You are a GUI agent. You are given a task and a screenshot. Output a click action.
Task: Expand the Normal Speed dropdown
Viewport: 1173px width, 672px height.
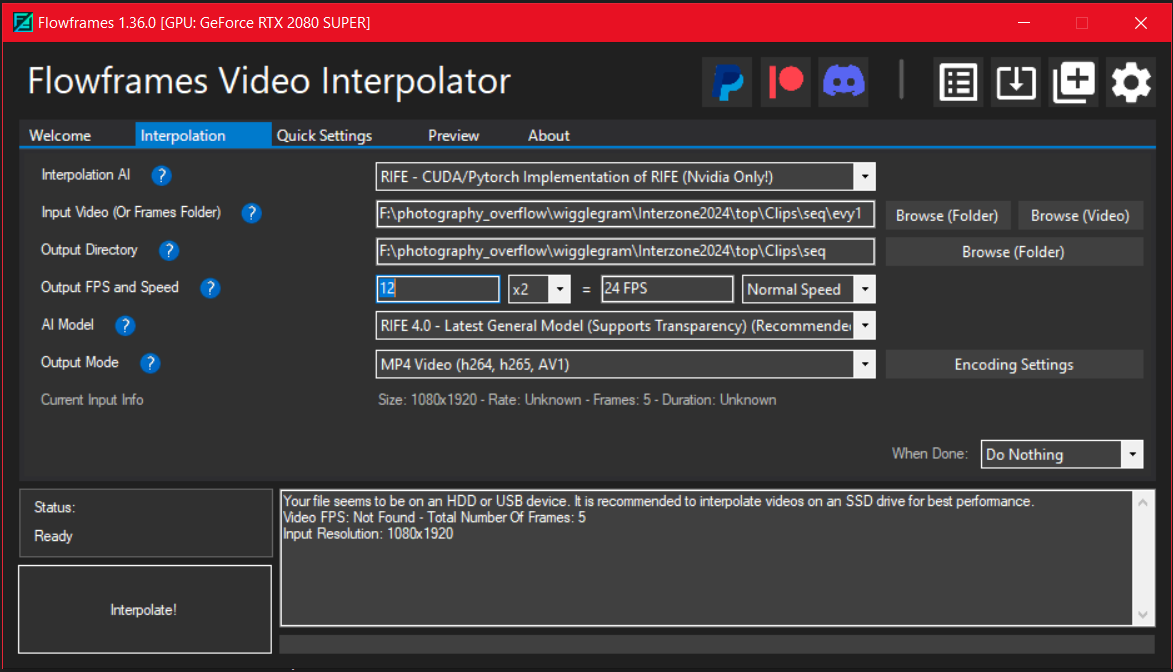click(865, 289)
